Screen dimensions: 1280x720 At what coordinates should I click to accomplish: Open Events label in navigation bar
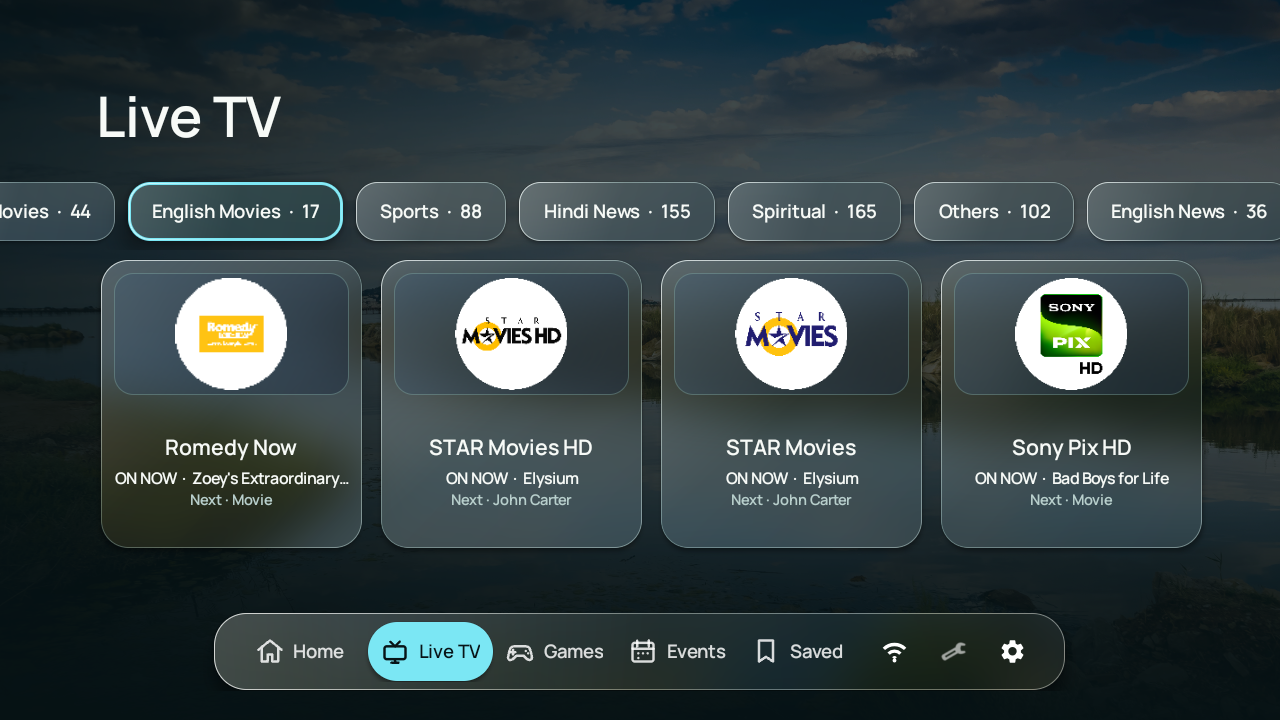tap(696, 652)
